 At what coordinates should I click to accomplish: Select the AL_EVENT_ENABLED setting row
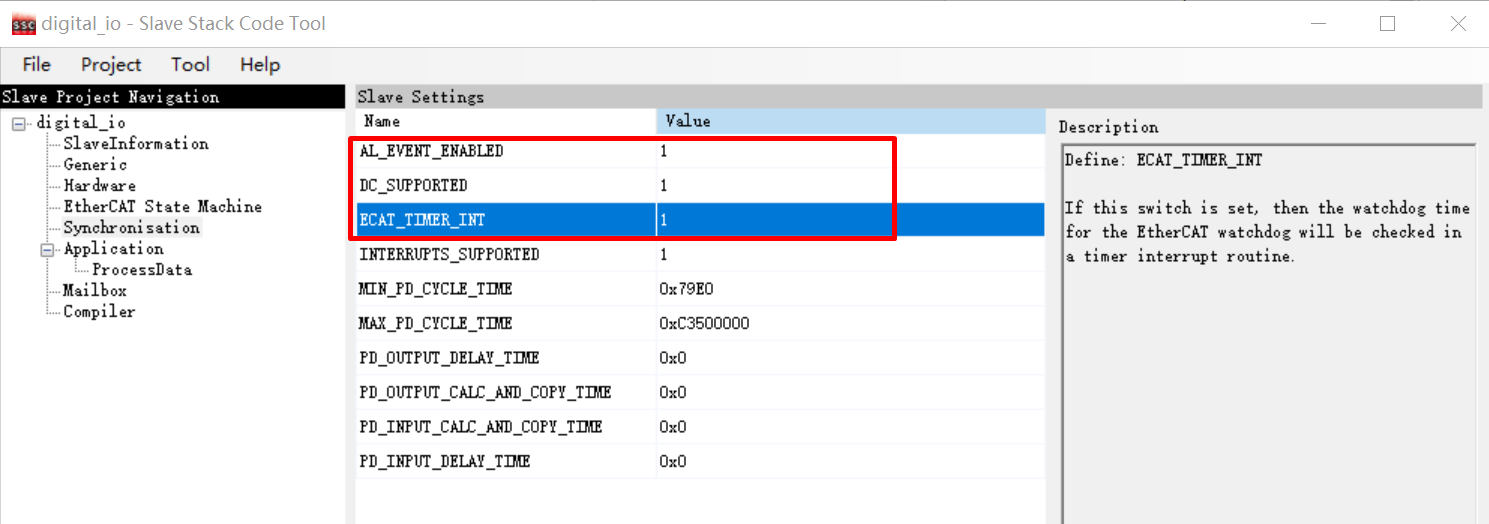tap(700, 151)
